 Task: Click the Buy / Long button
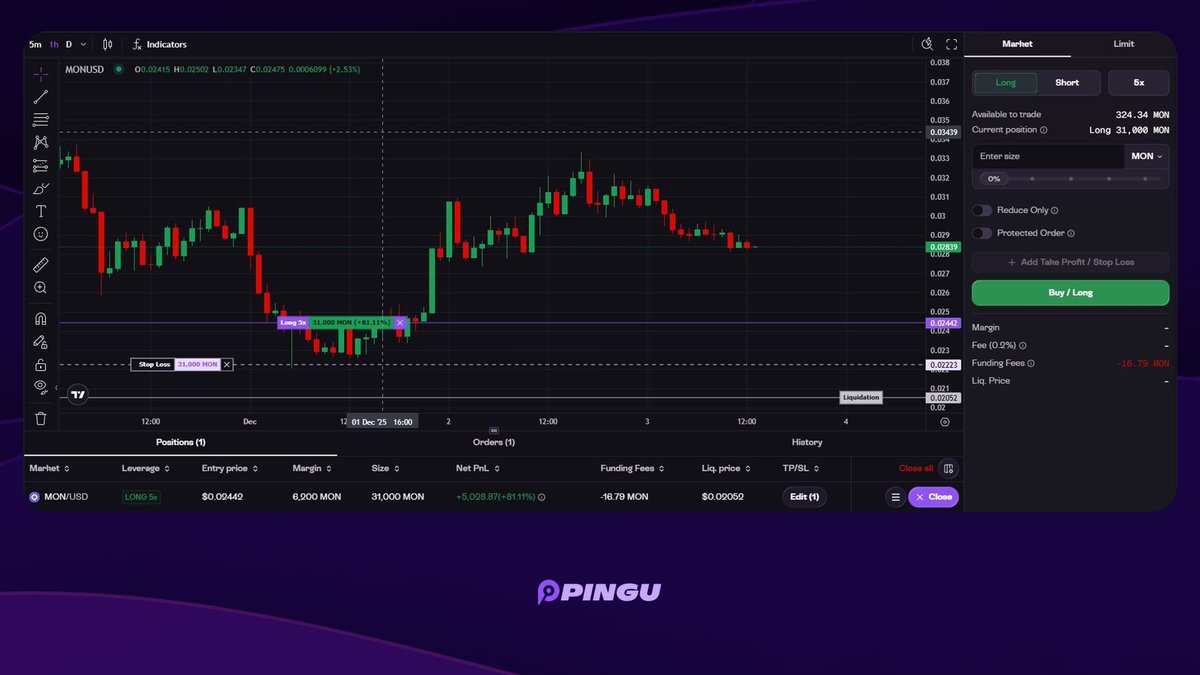(x=1070, y=293)
